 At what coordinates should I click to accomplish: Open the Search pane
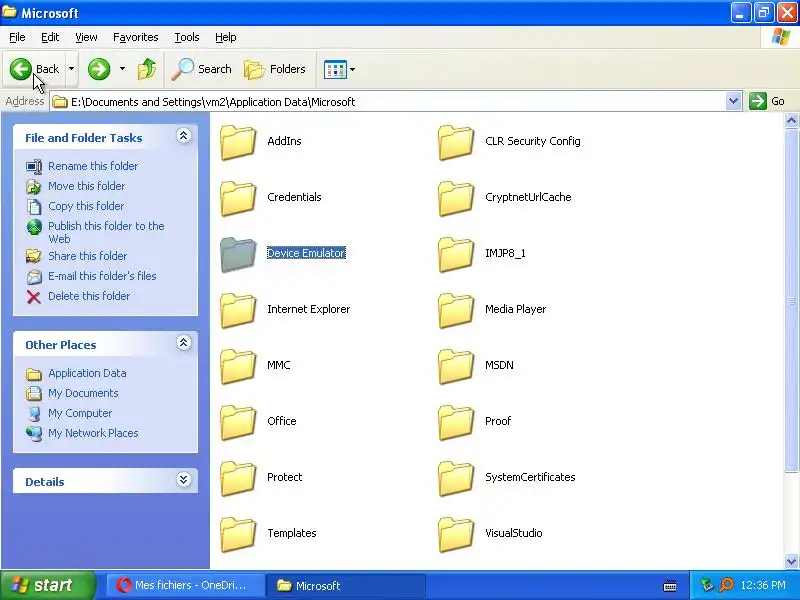tap(201, 69)
